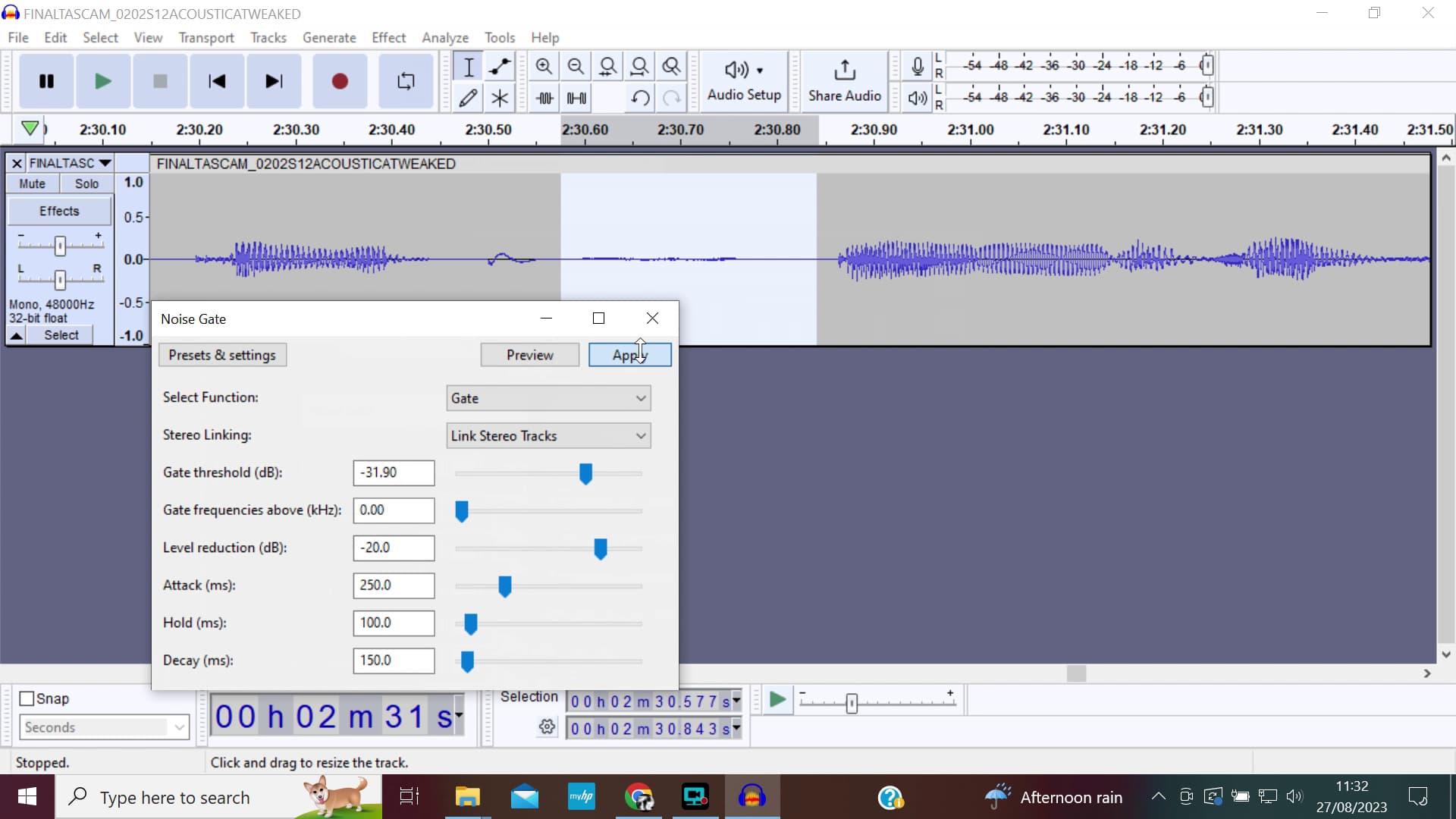
Task: Open the Generate menu
Action: point(329,37)
